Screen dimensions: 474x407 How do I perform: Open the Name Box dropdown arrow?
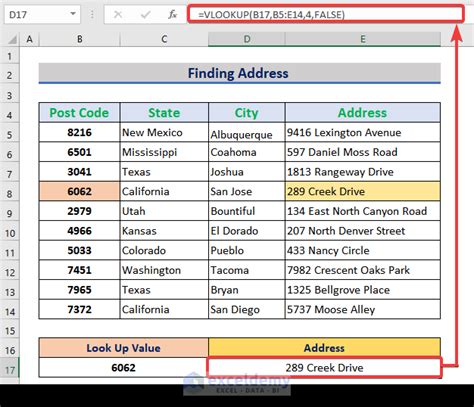point(73,14)
